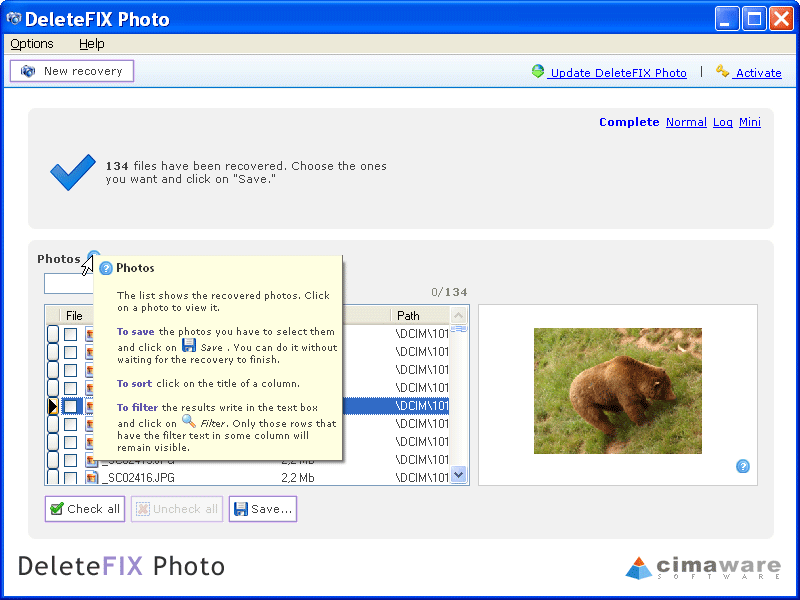This screenshot has height=600, width=800.
Task: Click the question icon inside Photos tooltip
Action: (x=106, y=268)
